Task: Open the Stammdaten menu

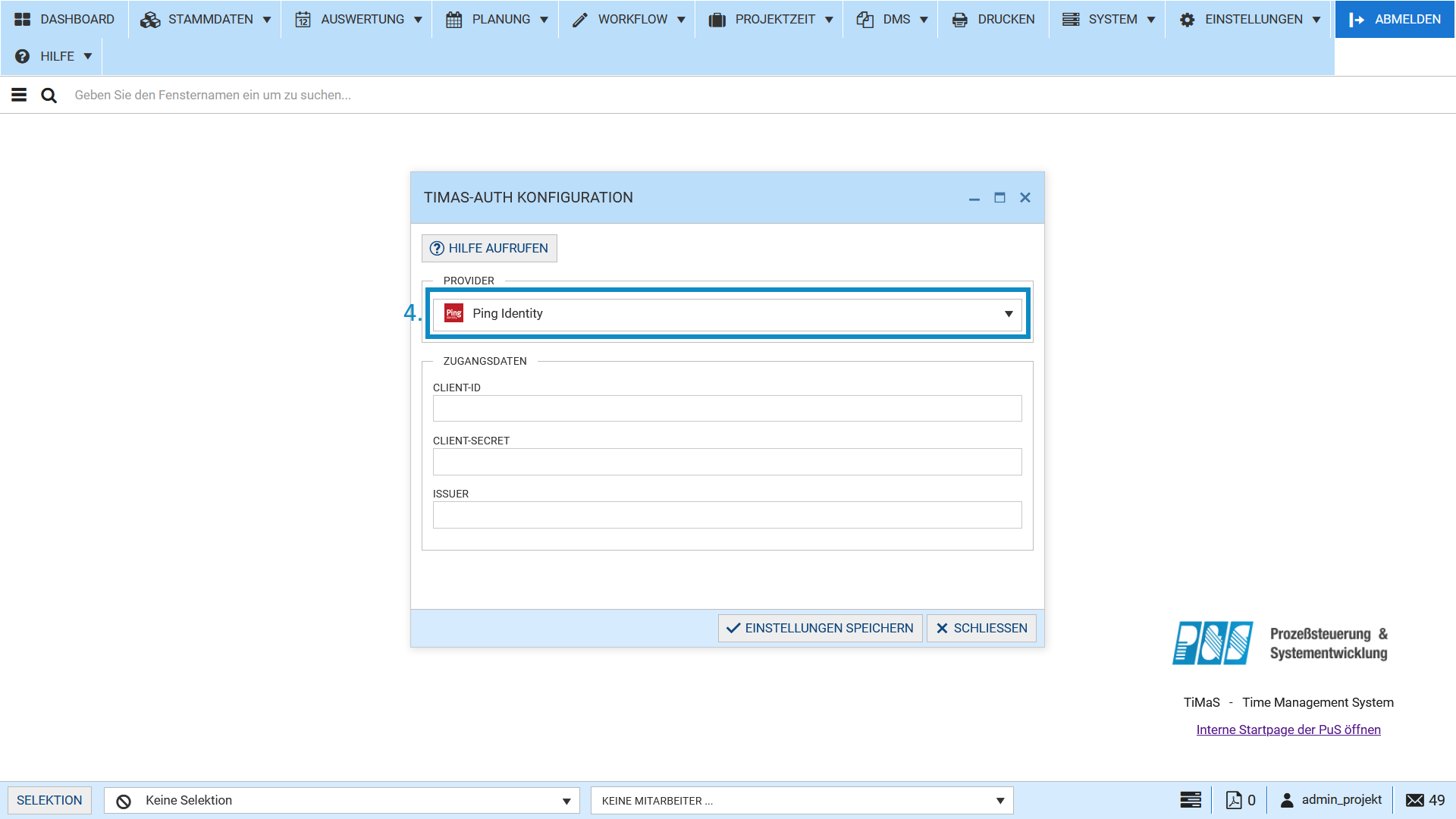Action: (206, 20)
